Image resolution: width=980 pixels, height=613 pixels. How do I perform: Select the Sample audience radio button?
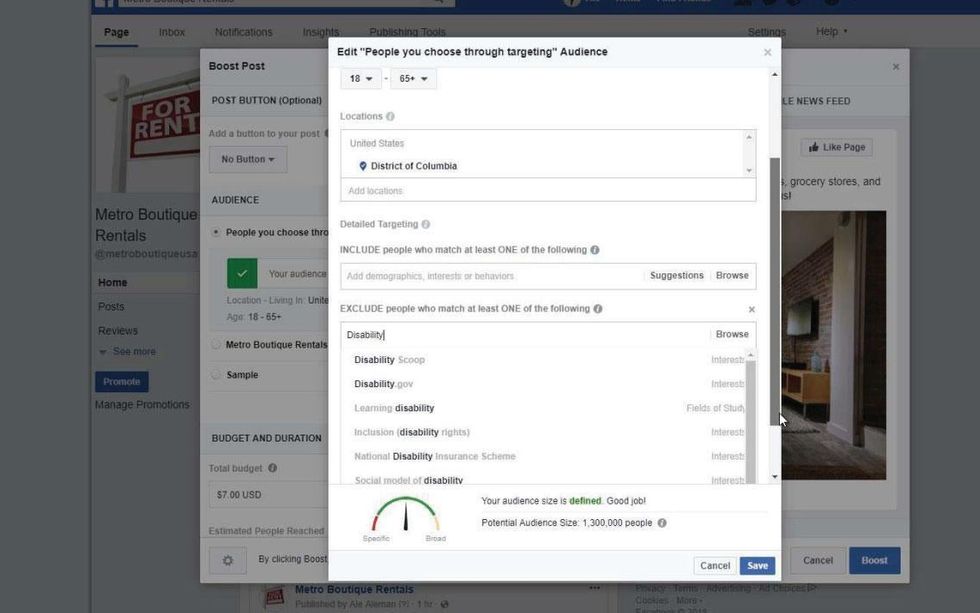click(x=216, y=375)
